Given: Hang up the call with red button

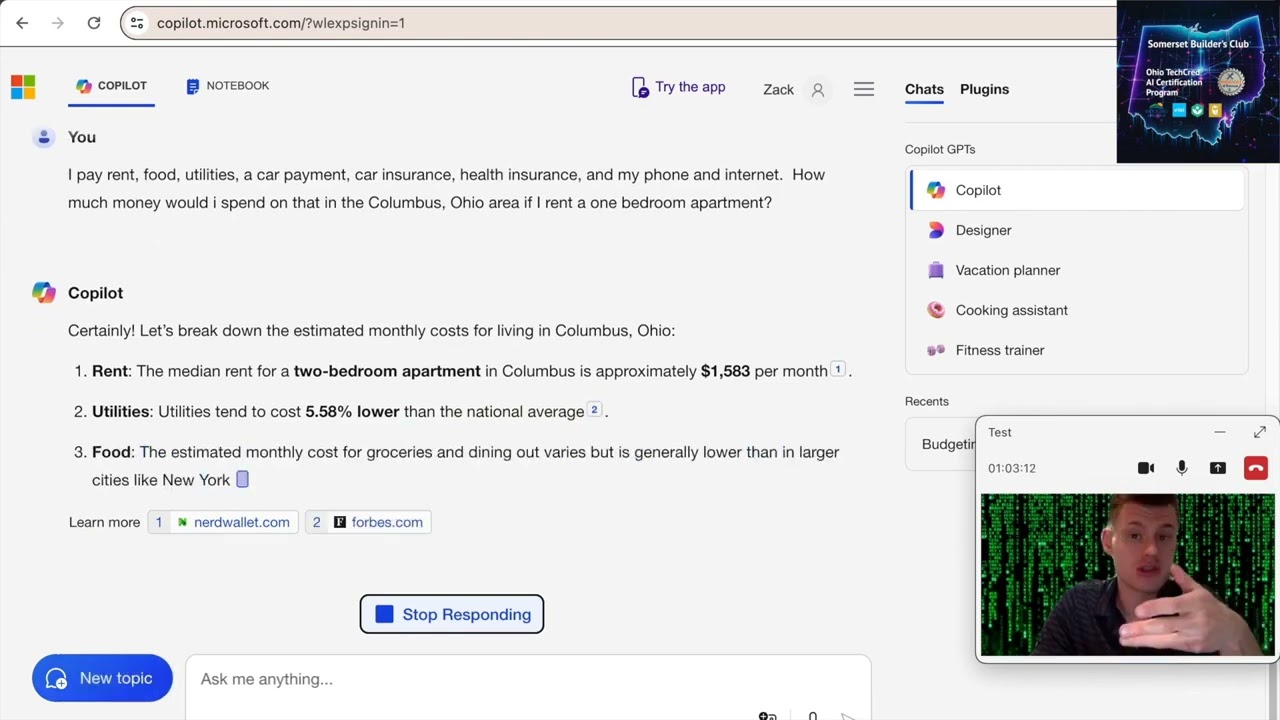Looking at the screenshot, I should pyautogui.click(x=1256, y=468).
